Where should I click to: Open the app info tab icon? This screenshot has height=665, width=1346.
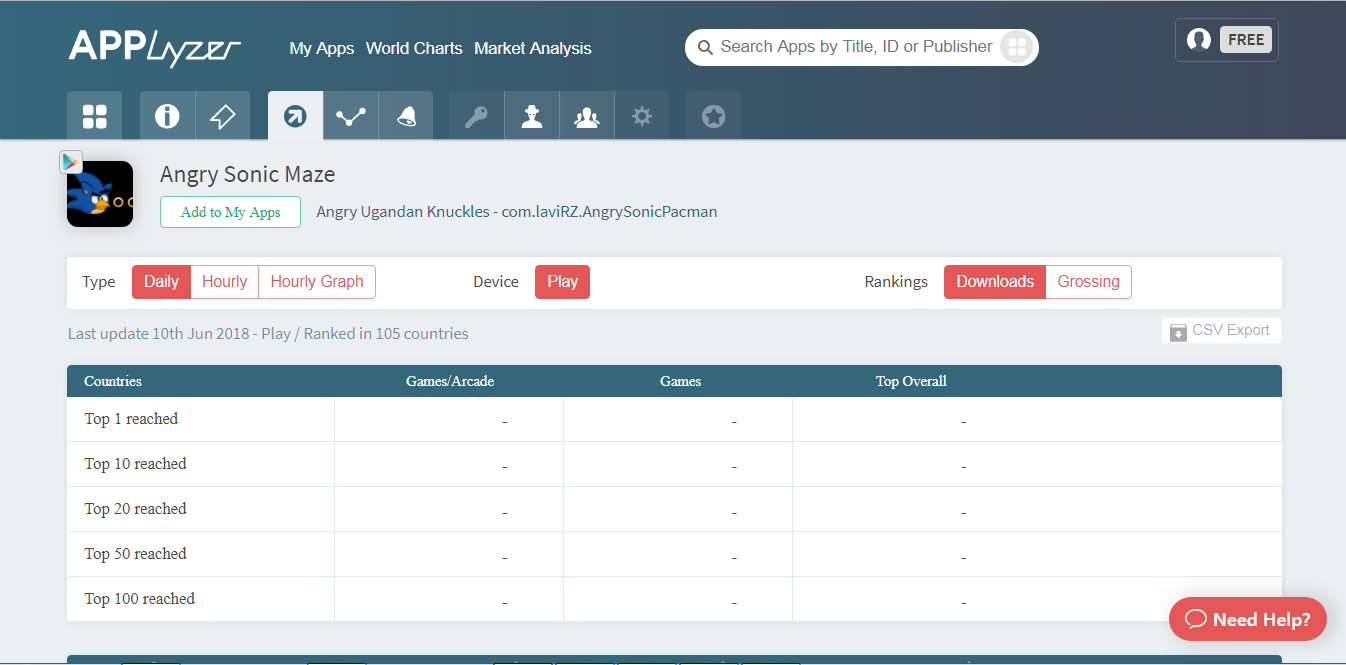click(x=167, y=116)
